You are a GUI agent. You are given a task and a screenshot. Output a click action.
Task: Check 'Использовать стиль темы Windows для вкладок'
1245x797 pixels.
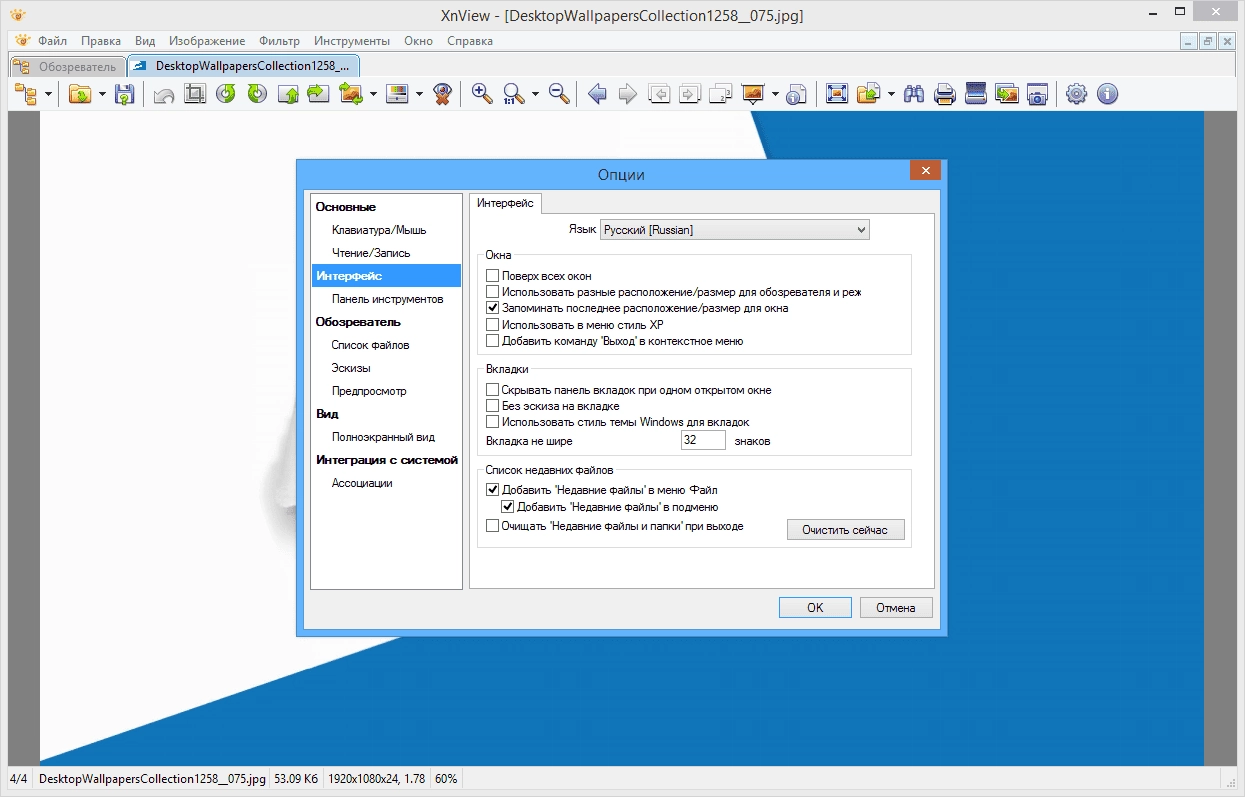pyautogui.click(x=492, y=422)
